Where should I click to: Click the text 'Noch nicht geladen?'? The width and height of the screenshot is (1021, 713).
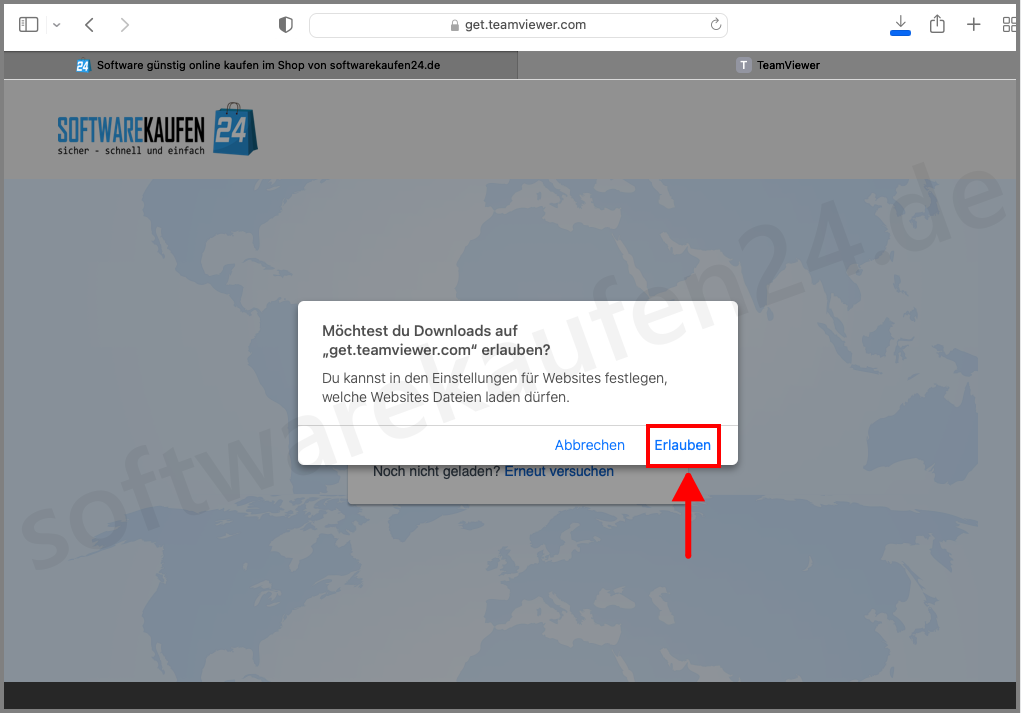436,471
